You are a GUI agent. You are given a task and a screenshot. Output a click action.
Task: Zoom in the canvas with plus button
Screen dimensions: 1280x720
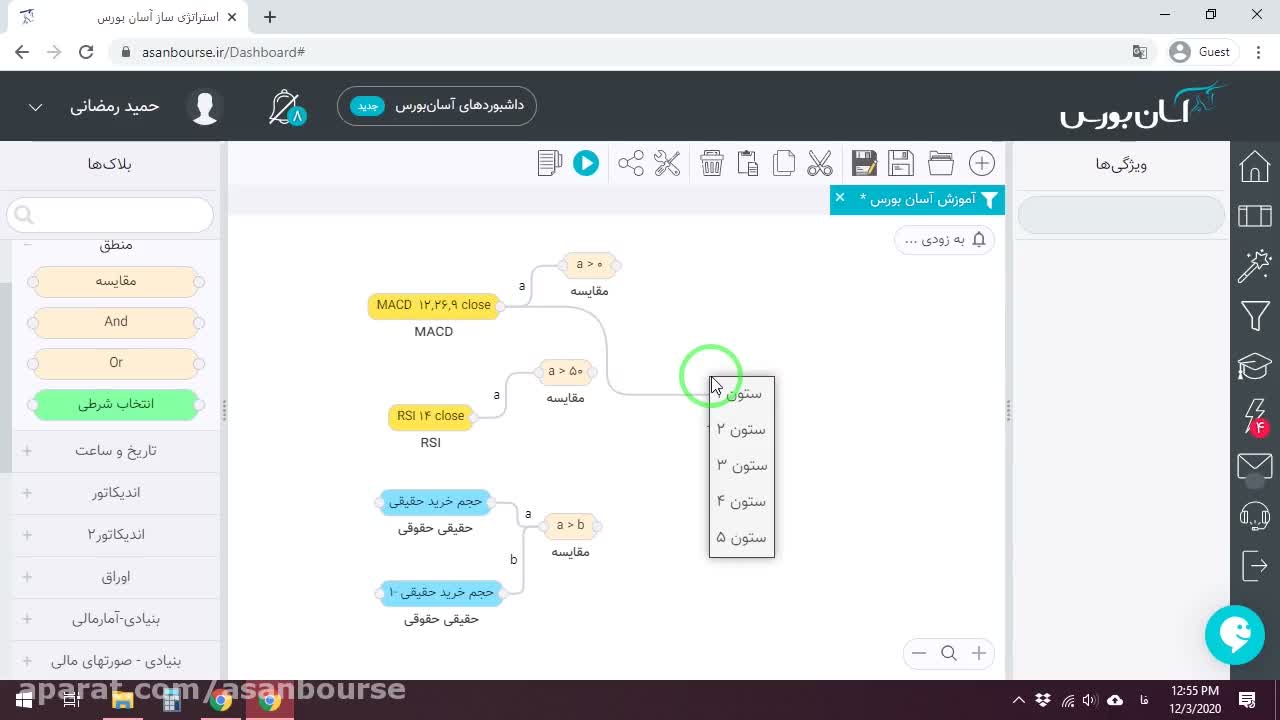(x=979, y=653)
